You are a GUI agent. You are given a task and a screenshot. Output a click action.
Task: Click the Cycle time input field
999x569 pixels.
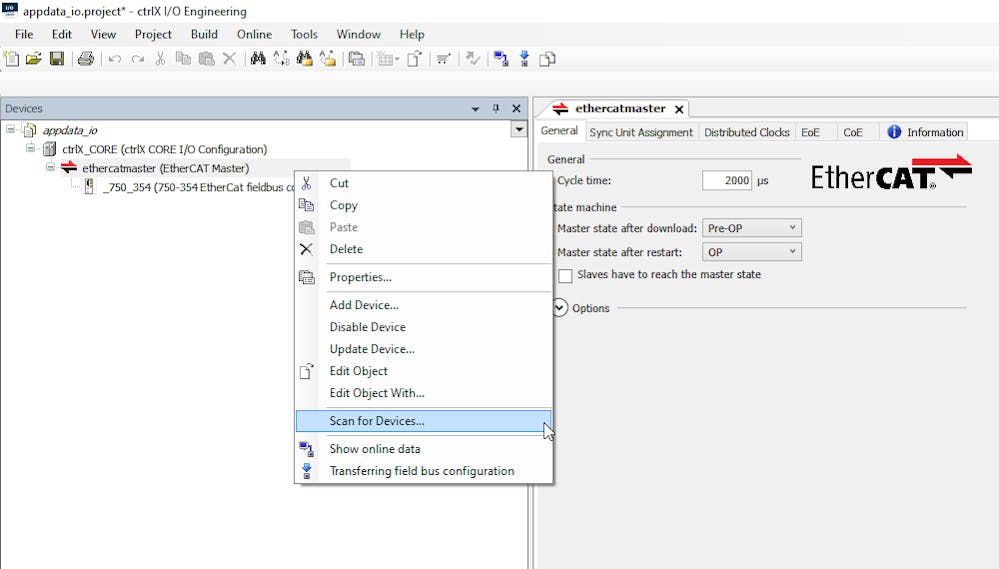[x=727, y=180]
